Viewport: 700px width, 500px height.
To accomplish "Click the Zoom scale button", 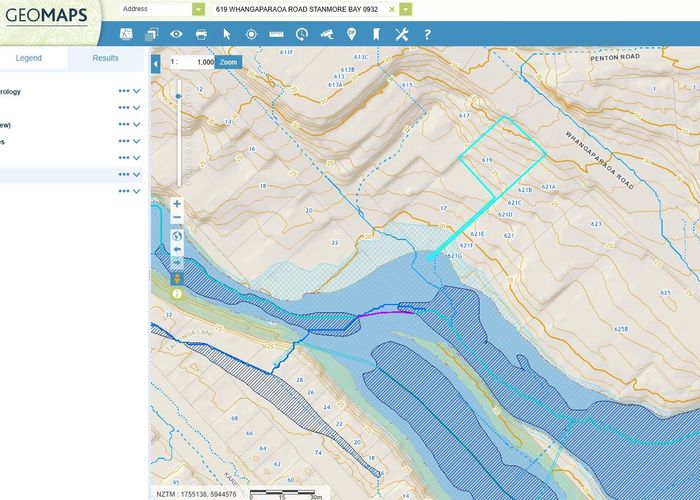I will 229,62.
